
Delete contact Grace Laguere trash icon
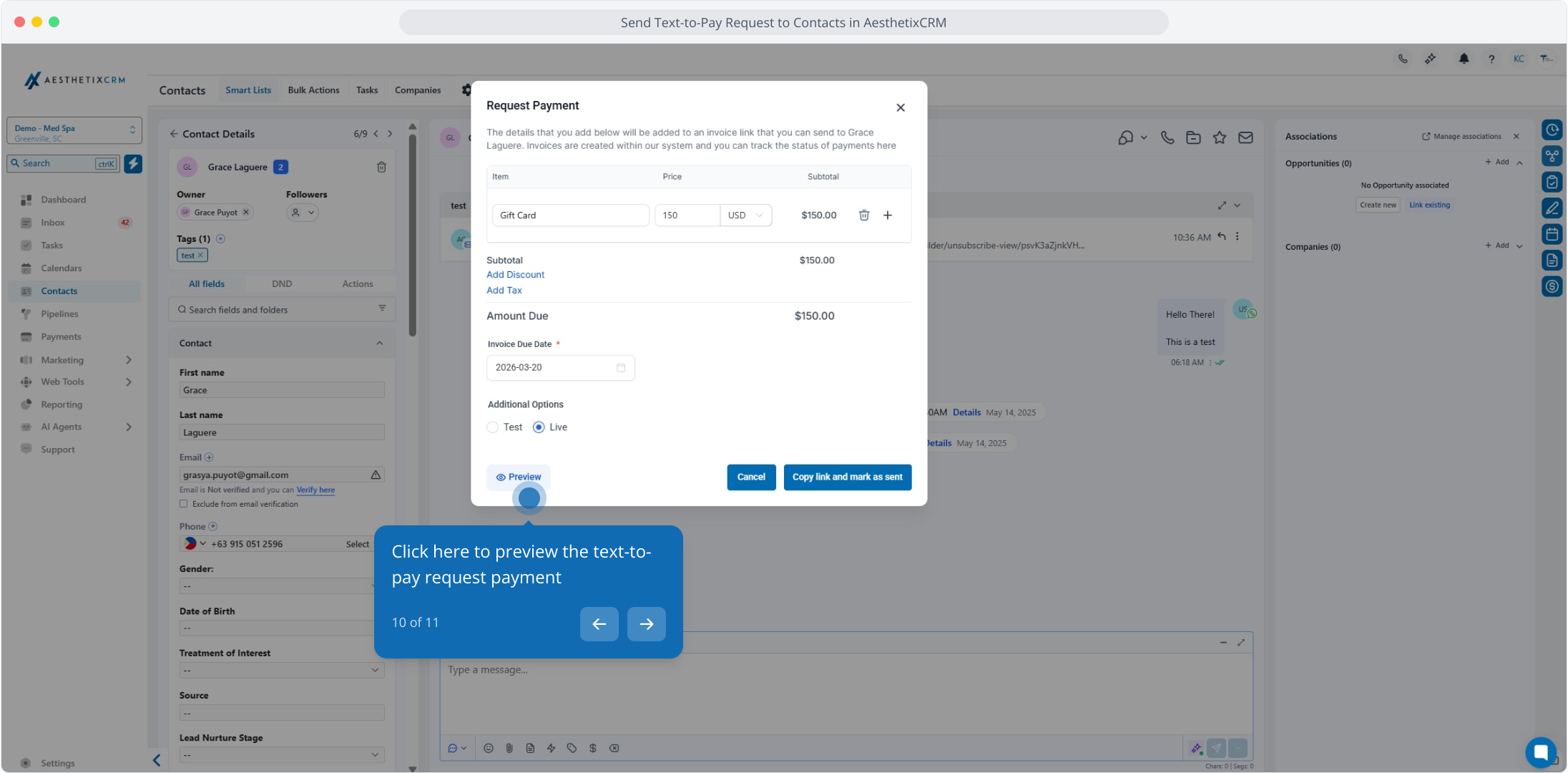click(381, 167)
